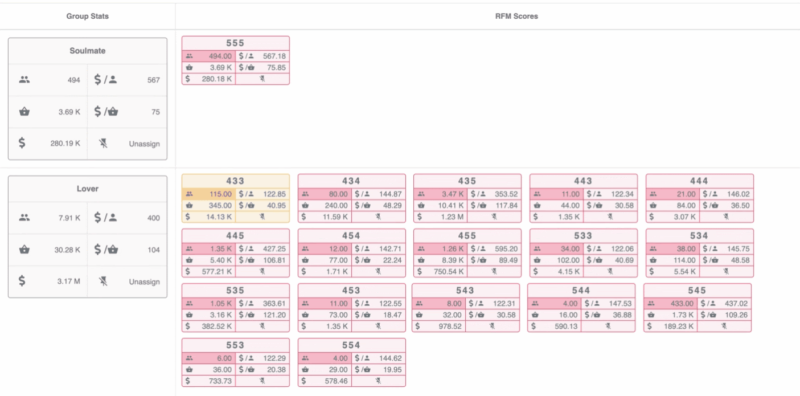
Task: Click the unassign pin icon in card 555
Action: tap(262, 79)
